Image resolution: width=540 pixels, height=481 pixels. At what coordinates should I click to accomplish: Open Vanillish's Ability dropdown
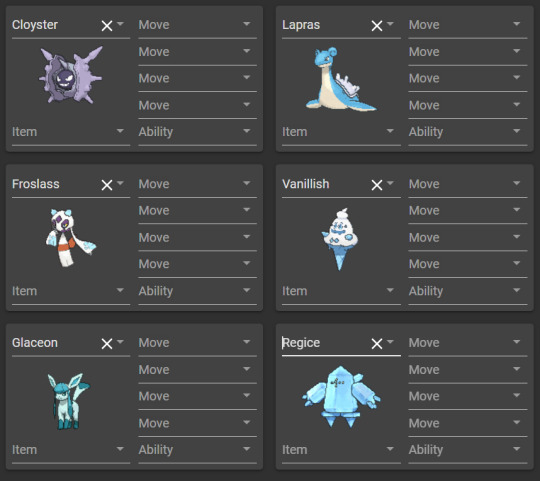tap(468, 291)
